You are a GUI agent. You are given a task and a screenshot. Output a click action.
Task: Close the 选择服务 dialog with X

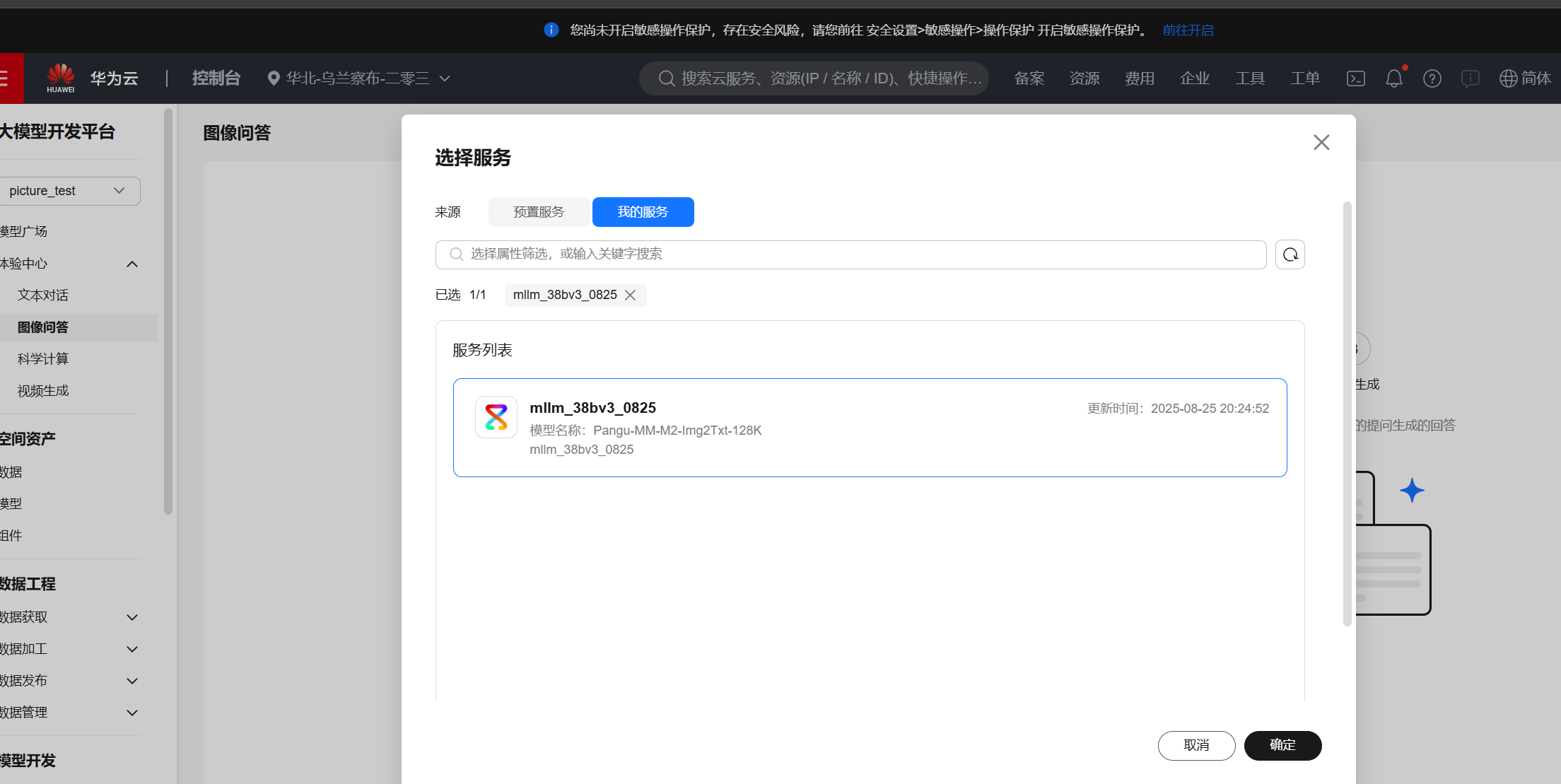tap(1321, 142)
